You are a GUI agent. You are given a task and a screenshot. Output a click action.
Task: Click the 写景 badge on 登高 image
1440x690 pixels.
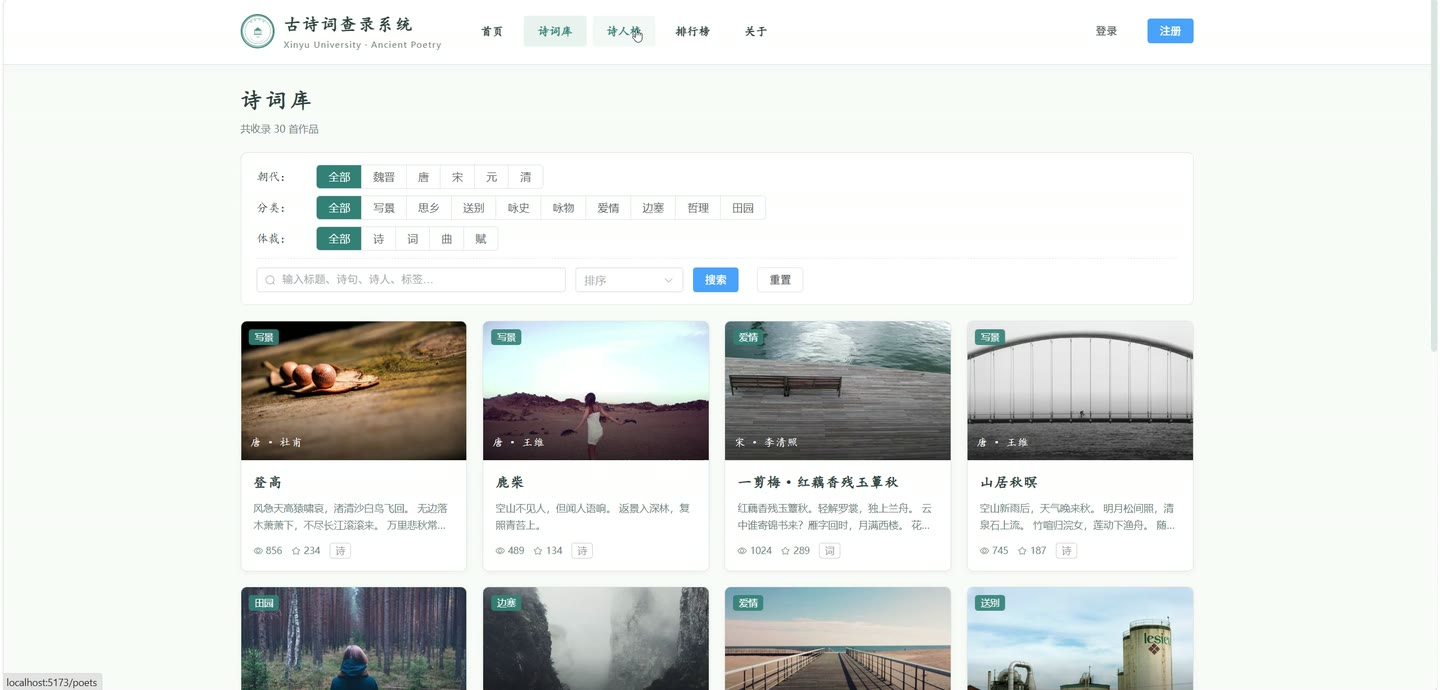264,337
